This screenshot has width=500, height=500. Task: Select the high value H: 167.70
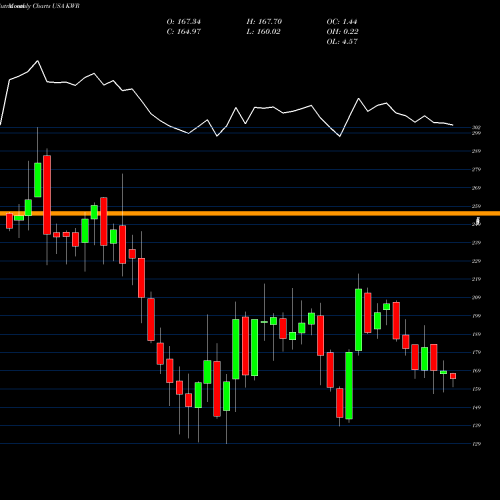pyautogui.click(x=264, y=22)
